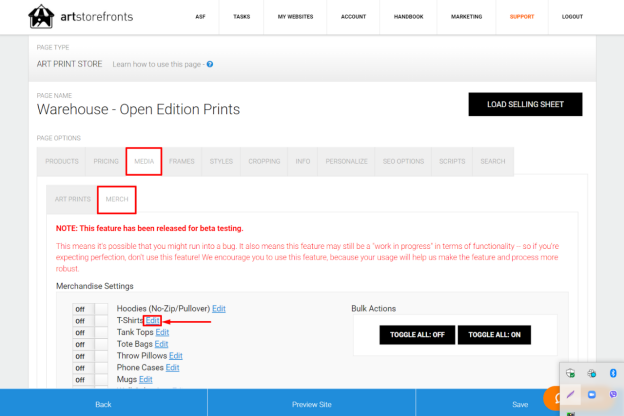Click the purple pen tray icon
Image resolution: width=624 pixels, height=416 pixels.
click(x=570, y=395)
